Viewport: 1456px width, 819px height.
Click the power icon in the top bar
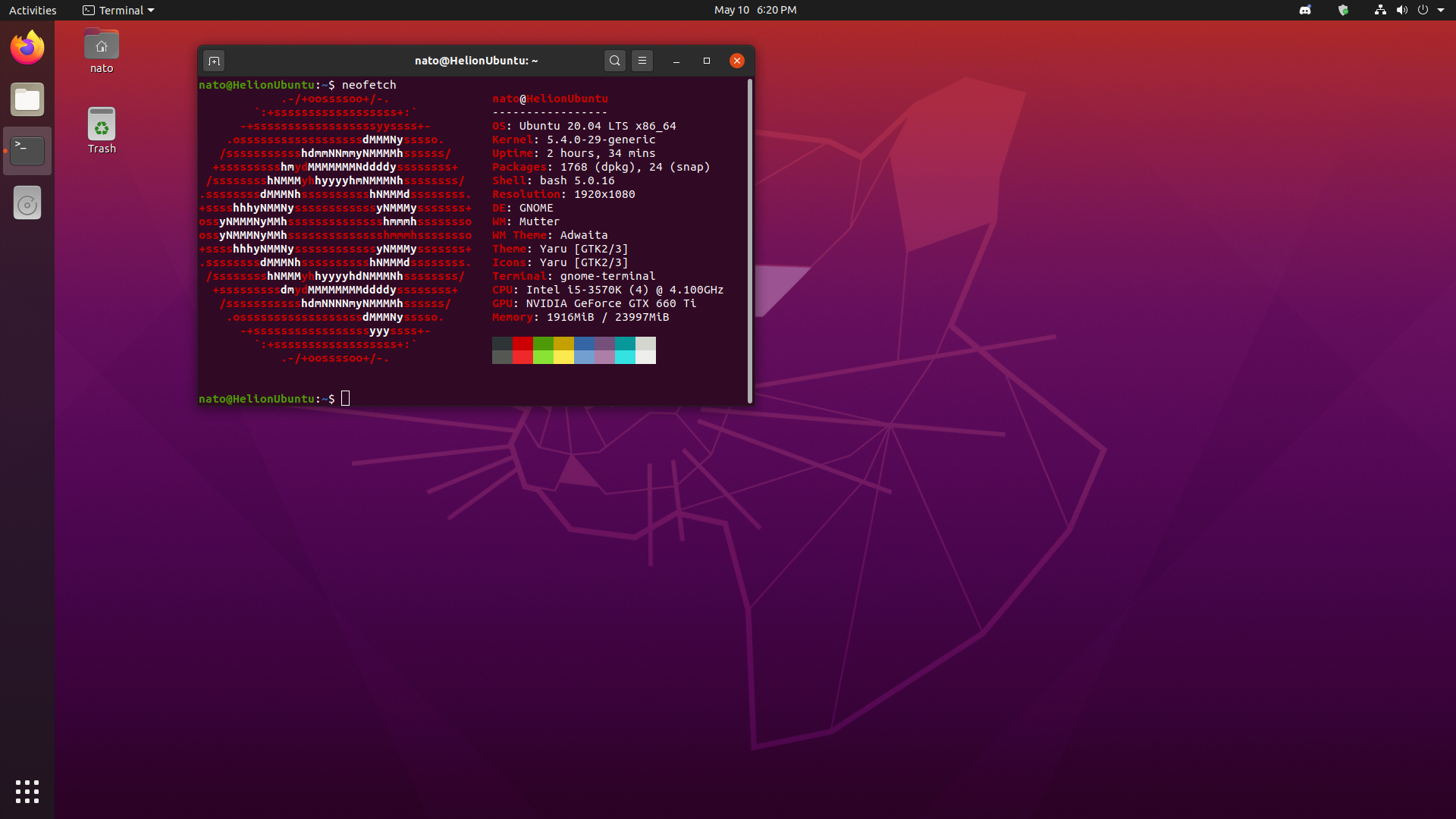tap(1424, 10)
